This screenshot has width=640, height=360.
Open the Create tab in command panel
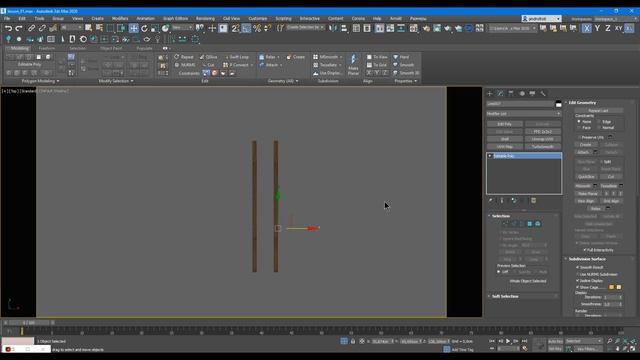point(490,93)
